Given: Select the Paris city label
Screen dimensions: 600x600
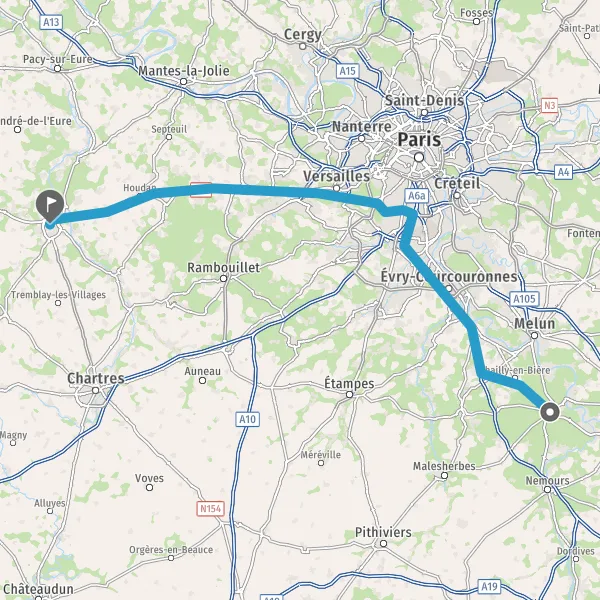Looking at the screenshot, I should click(419, 139).
